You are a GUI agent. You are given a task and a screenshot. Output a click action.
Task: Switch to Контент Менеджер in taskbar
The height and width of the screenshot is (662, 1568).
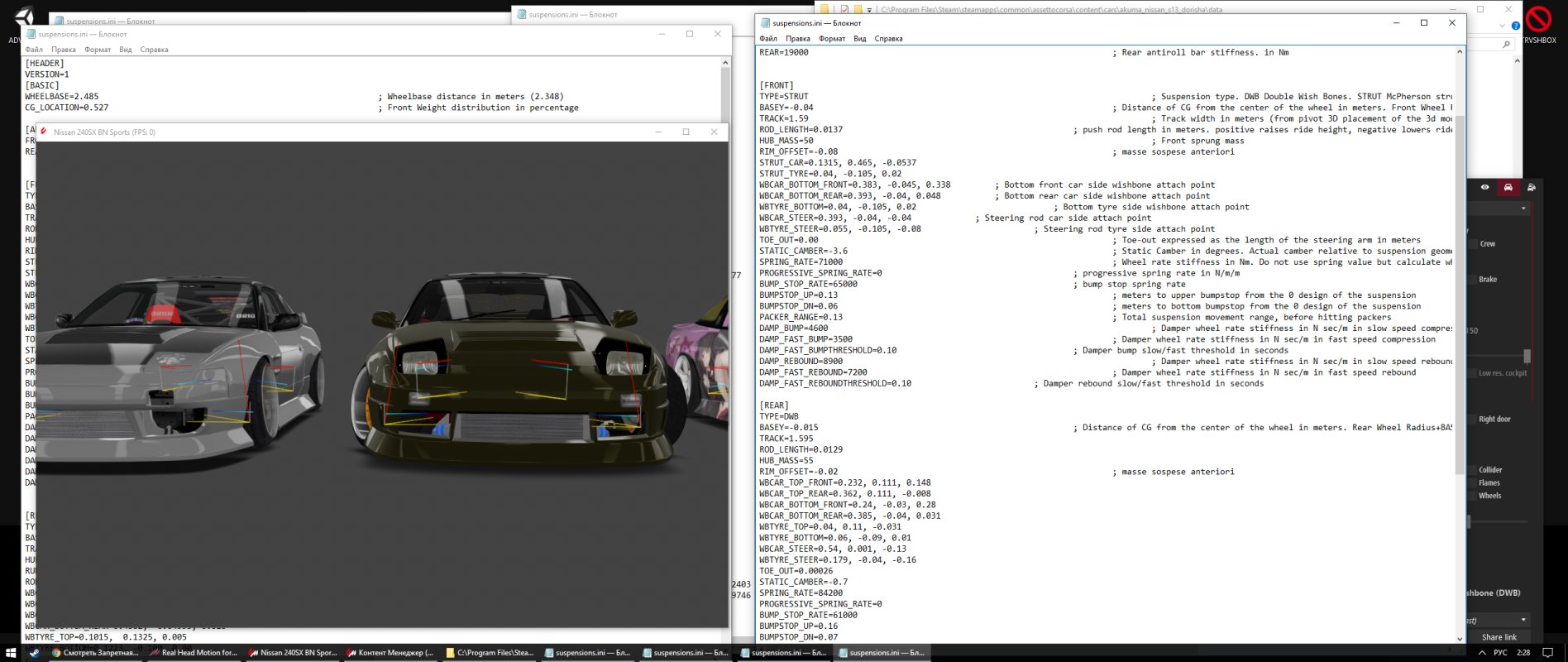[390, 653]
